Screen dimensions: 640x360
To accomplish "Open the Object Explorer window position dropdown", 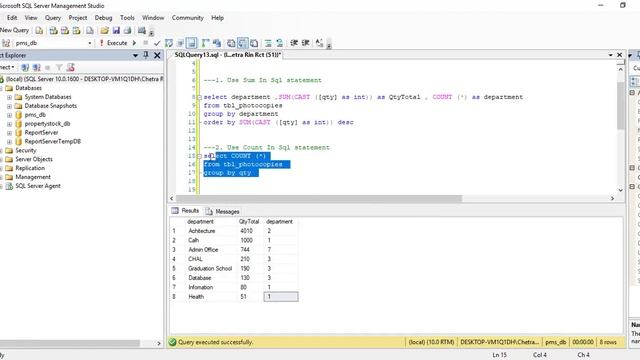I will (135, 56).
